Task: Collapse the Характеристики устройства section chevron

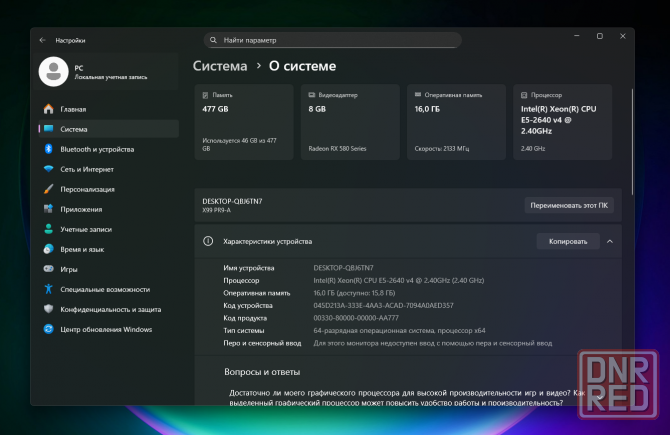Action: pyautogui.click(x=610, y=241)
